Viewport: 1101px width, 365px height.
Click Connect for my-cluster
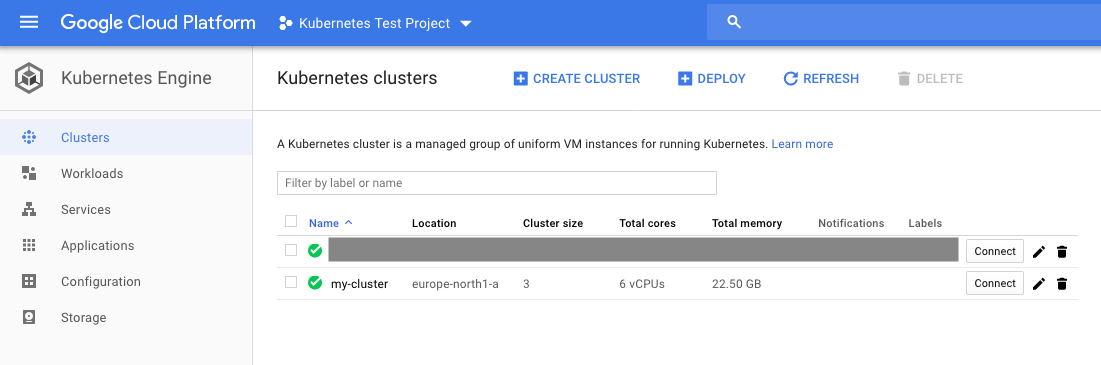995,283
